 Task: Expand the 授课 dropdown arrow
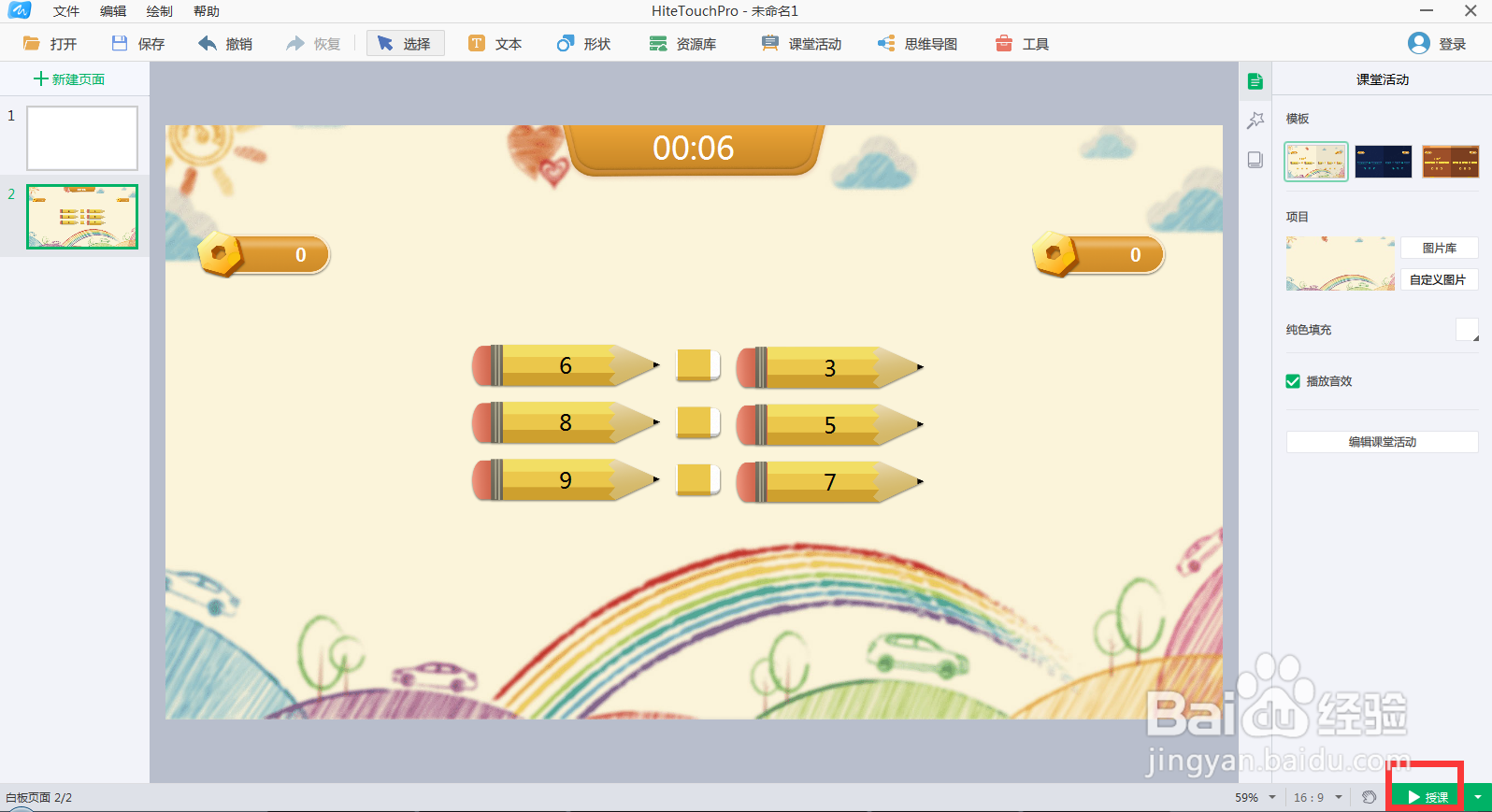pos(1478,797)
